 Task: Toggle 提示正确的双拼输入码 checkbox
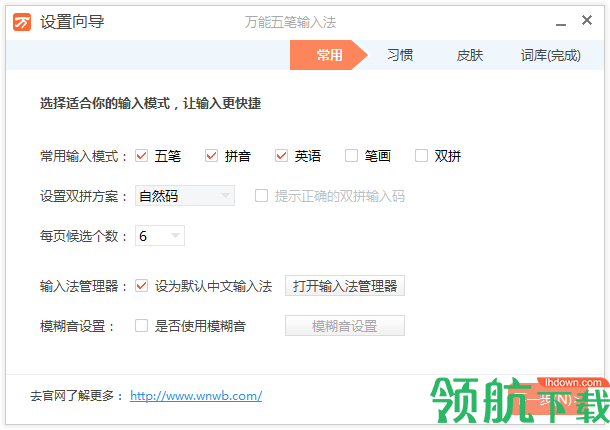(261, 196)
